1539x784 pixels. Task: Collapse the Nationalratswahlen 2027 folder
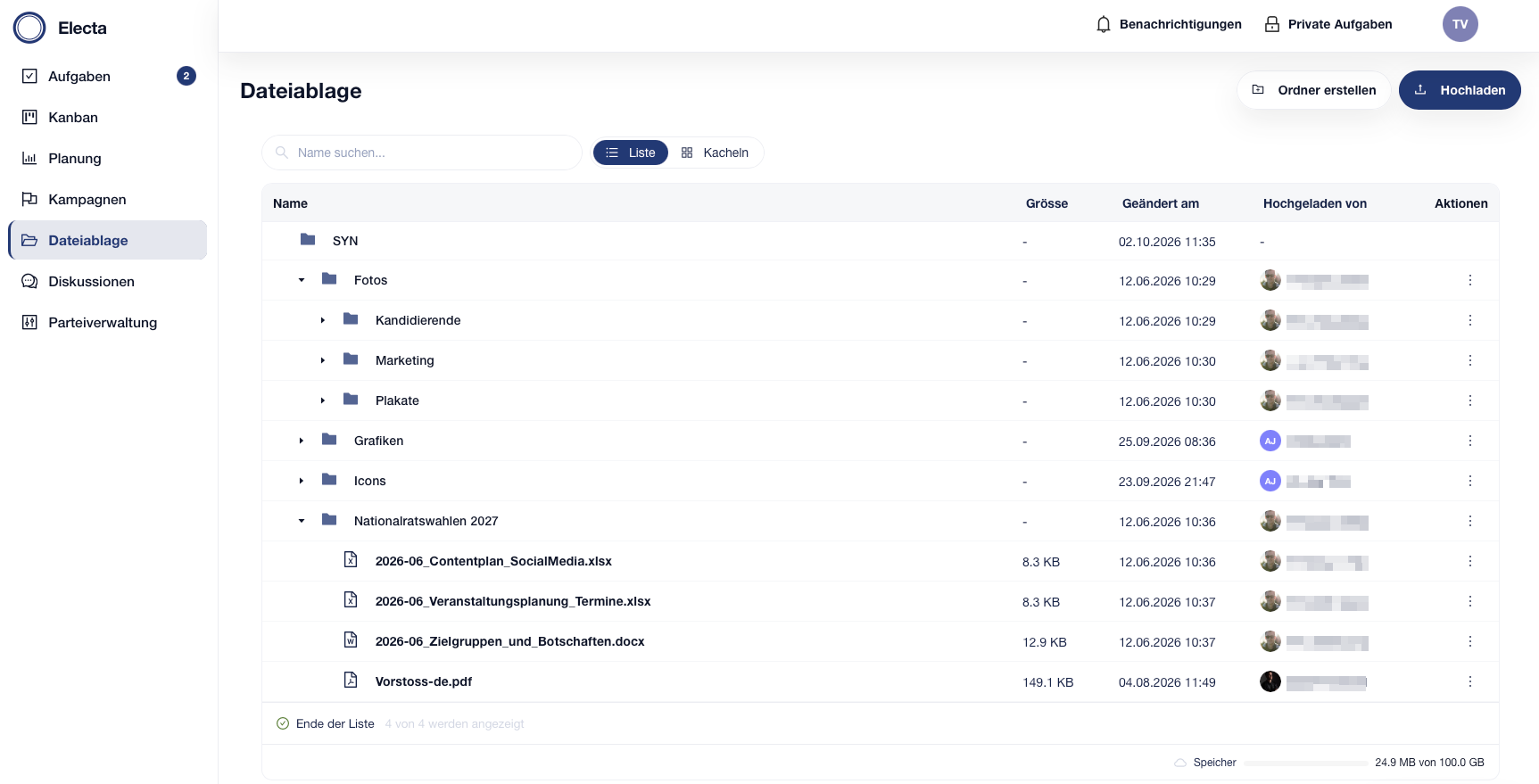point(302,521)
